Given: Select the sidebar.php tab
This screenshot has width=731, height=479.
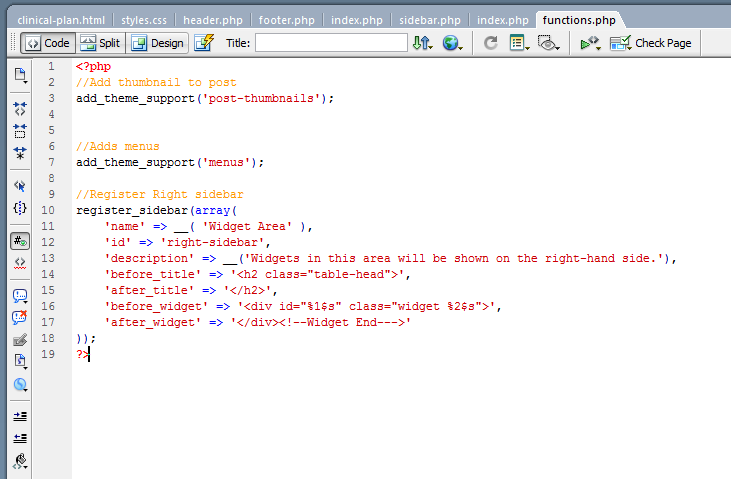Looking at the screenshot, I should (x=429, y=20).
